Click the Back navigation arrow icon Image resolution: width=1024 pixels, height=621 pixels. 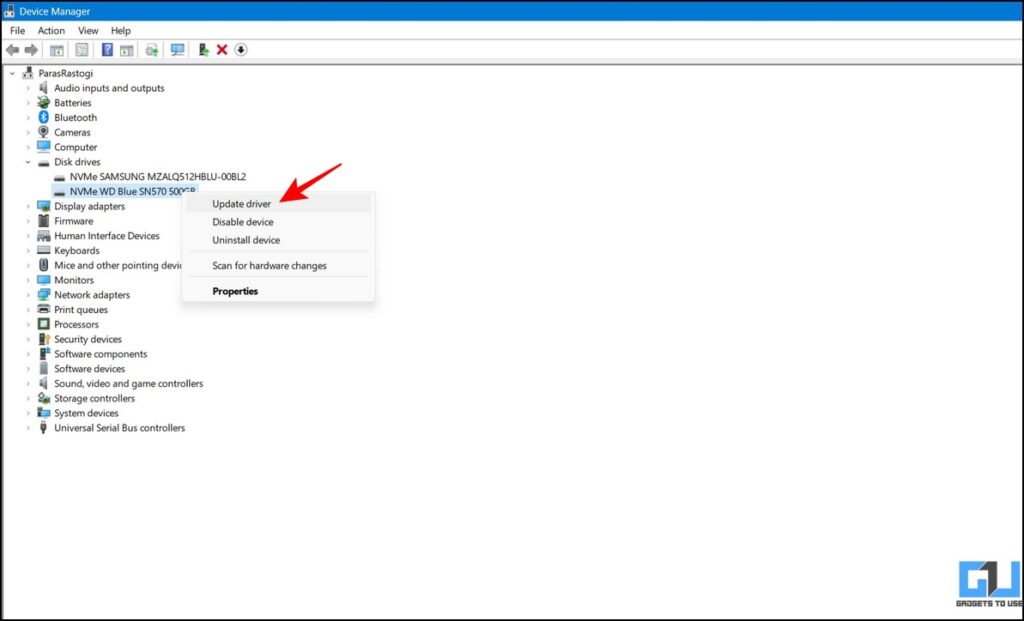coord(14,49)
